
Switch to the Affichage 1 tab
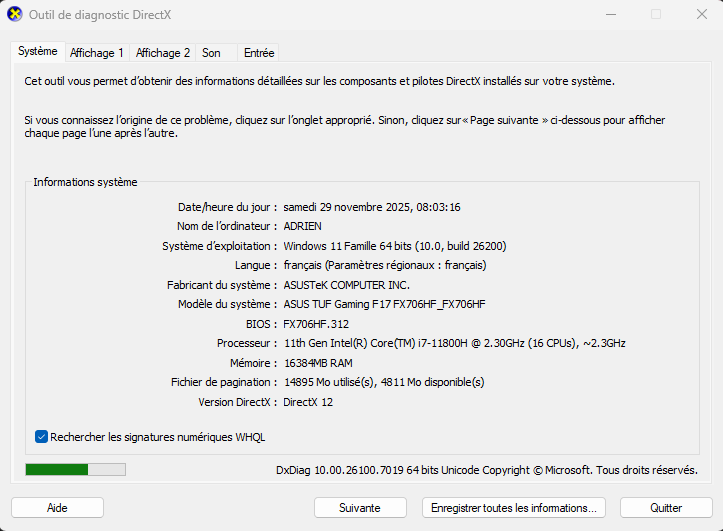tap(97, 53)
